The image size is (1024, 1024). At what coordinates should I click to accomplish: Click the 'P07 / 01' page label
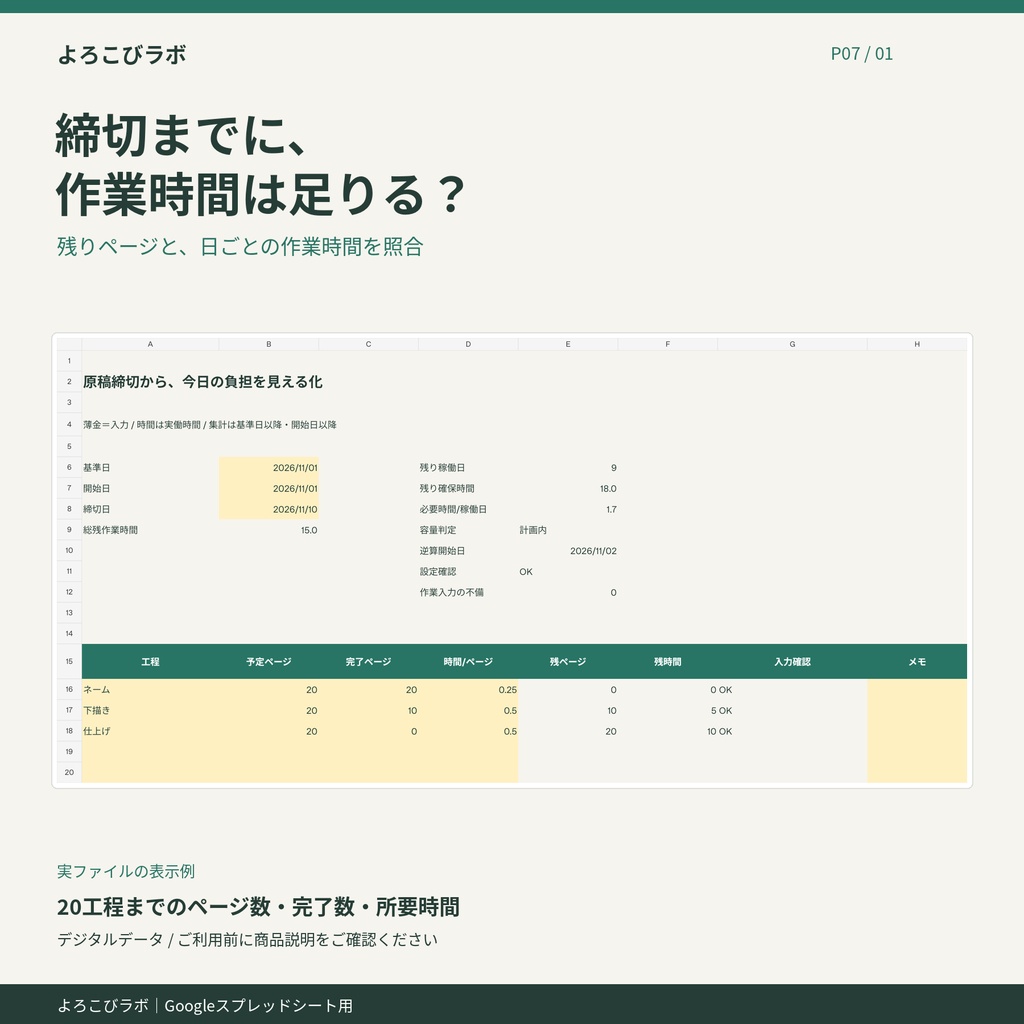click(861, 54)
